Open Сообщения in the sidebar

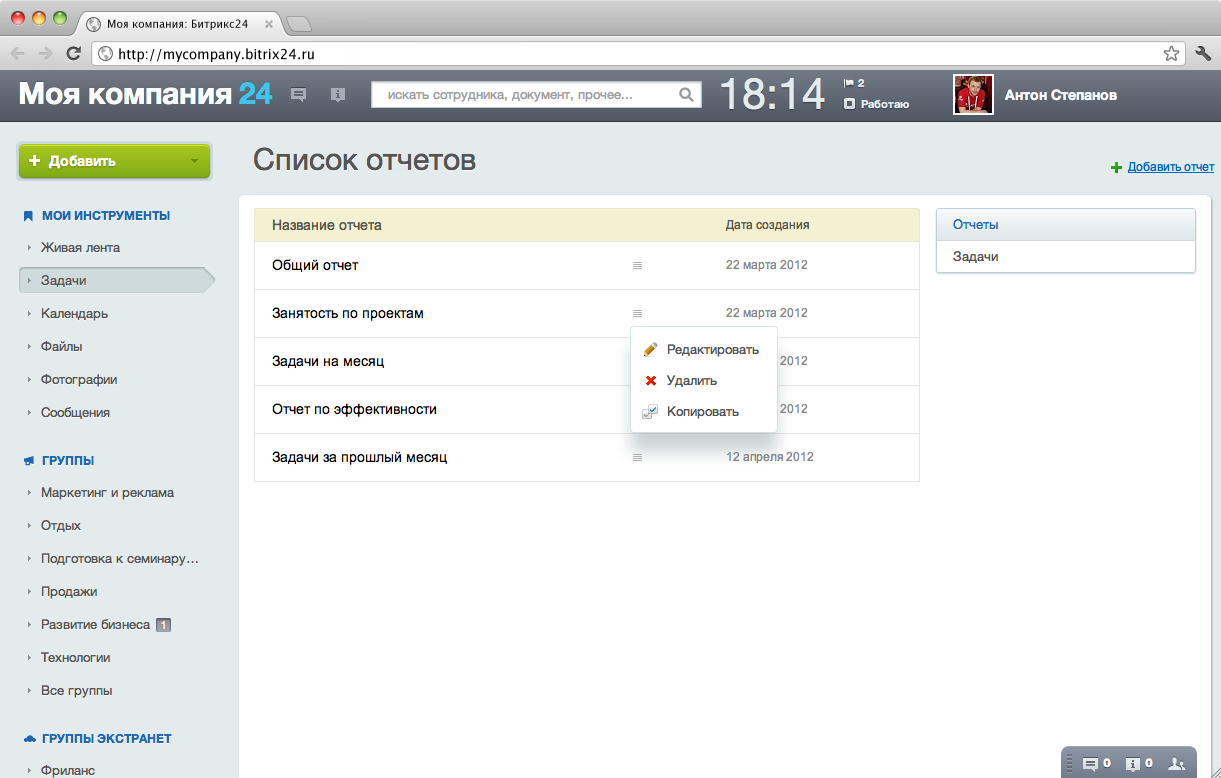click(x=75, y=412)
